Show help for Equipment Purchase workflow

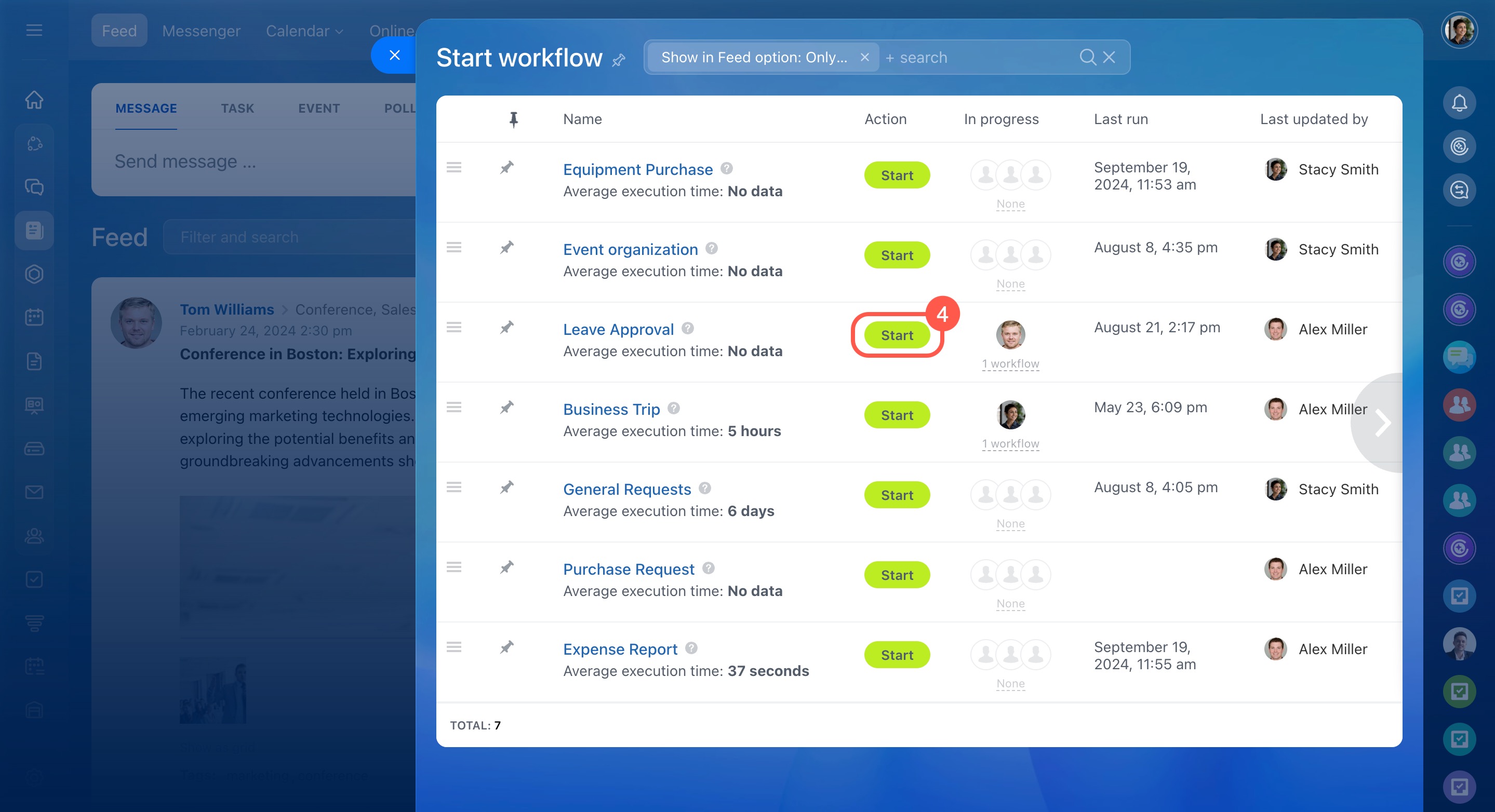(726, 168)
